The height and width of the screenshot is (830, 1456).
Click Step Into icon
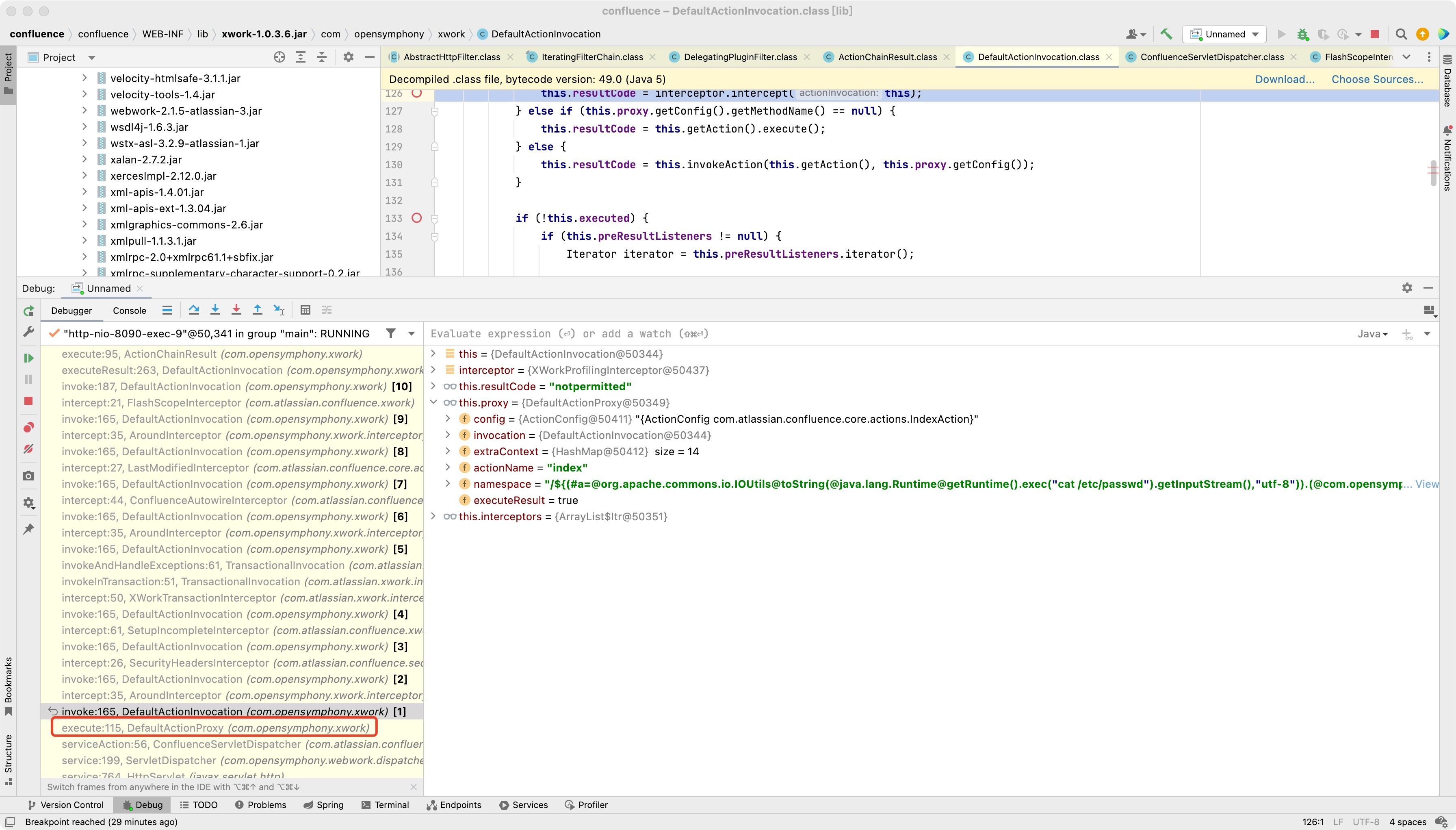215,310
